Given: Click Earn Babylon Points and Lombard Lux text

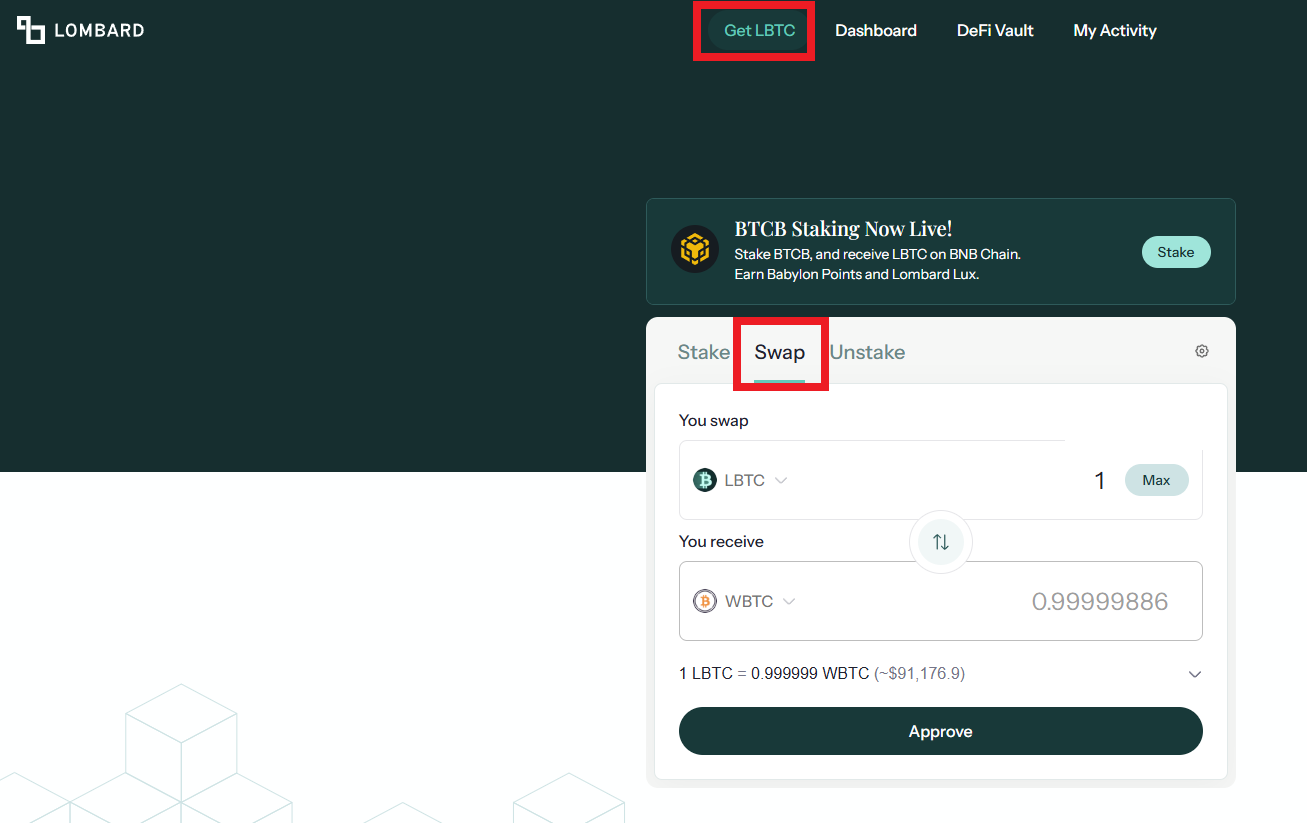Looking at the screenshot, I should click(857, 274).
